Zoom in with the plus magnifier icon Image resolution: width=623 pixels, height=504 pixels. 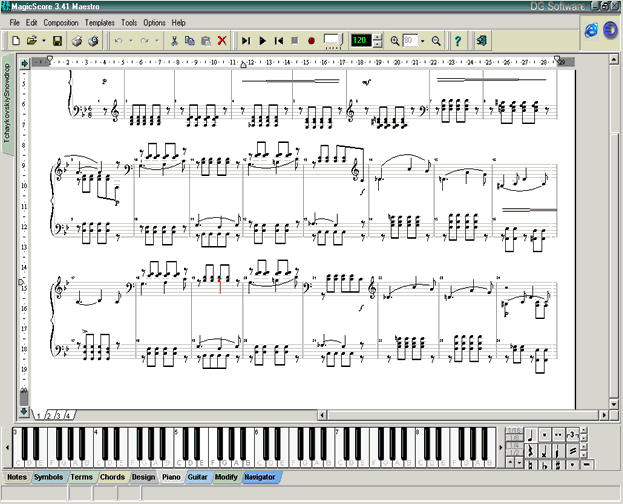[395, 41]
